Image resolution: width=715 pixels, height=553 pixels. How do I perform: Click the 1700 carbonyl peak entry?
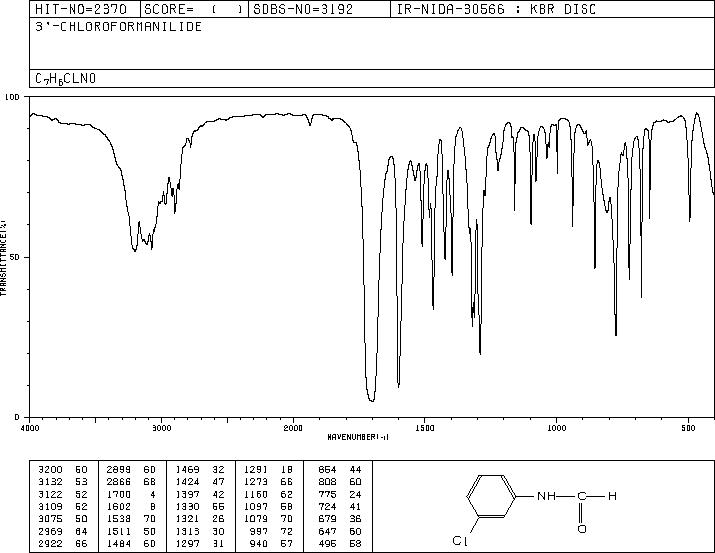131,494
